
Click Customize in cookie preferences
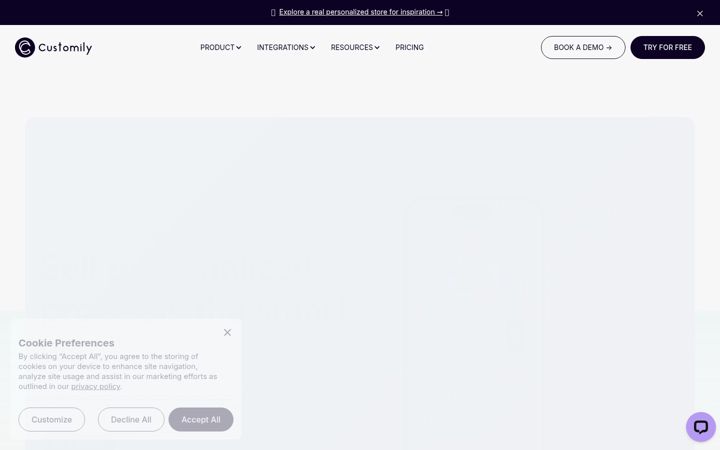(x=51, y=419)
